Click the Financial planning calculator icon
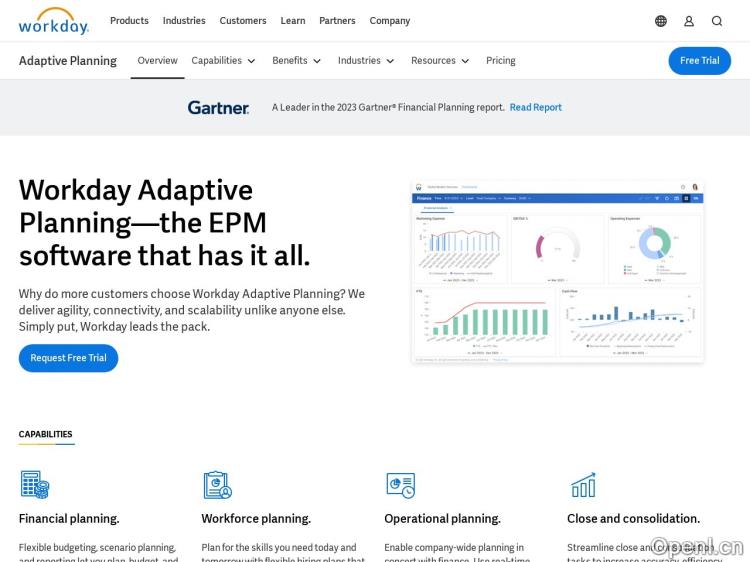Viewport: 750px width, 562px height. [35, 485]
